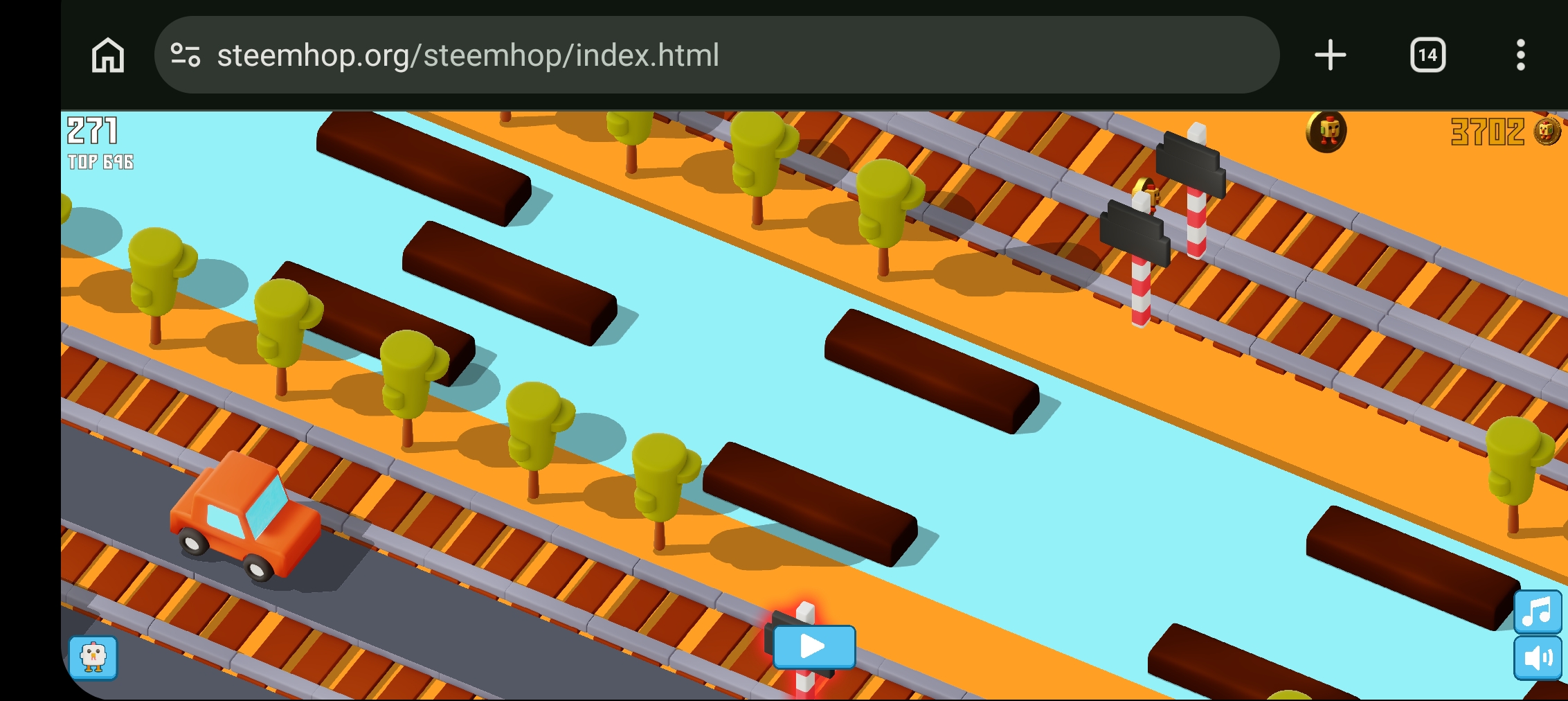The image size is (1568, 701).
Task: Open site settings icon in address bar
Action: [x=186, y=55]
